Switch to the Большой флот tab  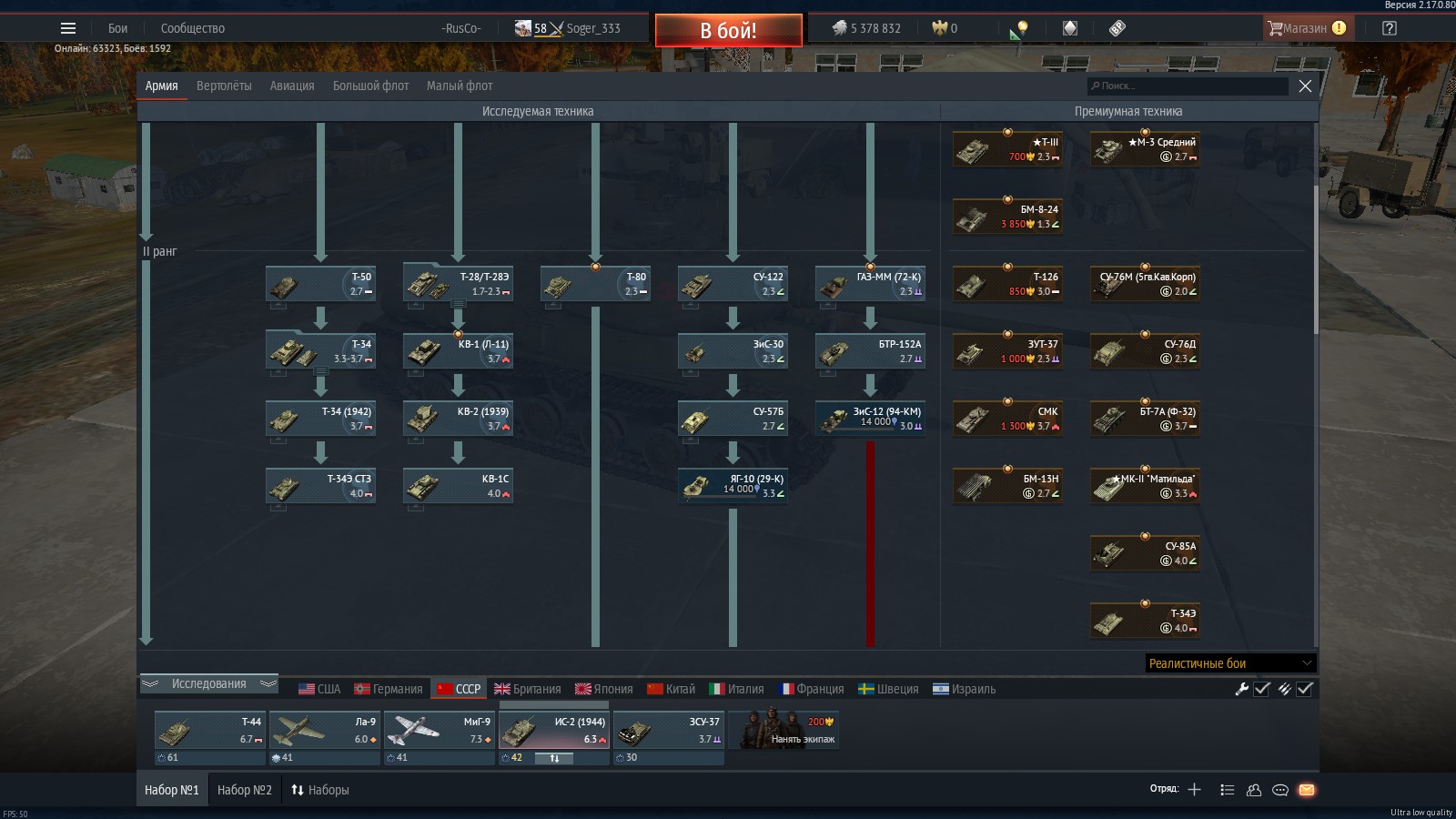point(370,86)
